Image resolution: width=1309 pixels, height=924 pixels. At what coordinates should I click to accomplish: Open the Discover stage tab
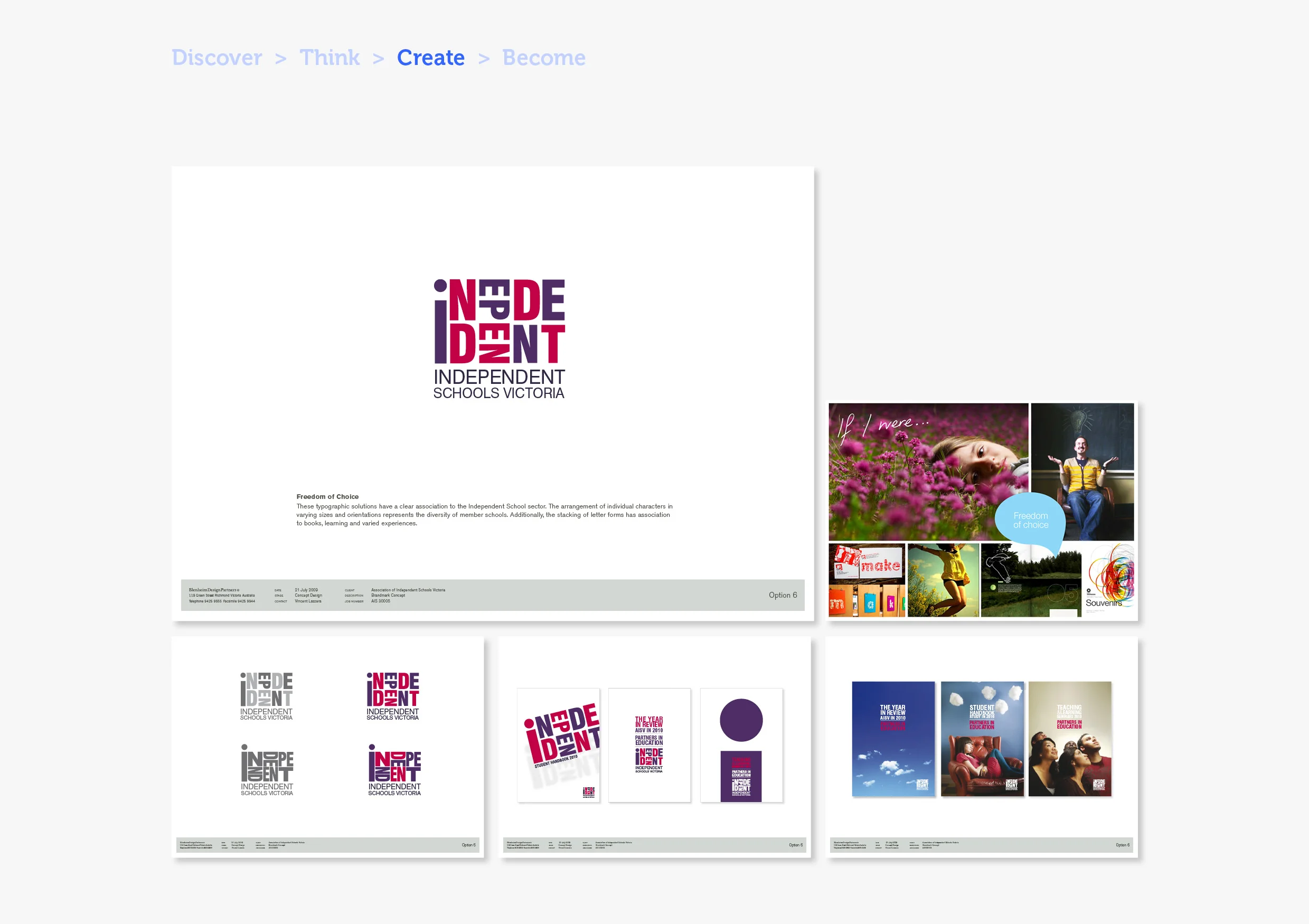216,58
